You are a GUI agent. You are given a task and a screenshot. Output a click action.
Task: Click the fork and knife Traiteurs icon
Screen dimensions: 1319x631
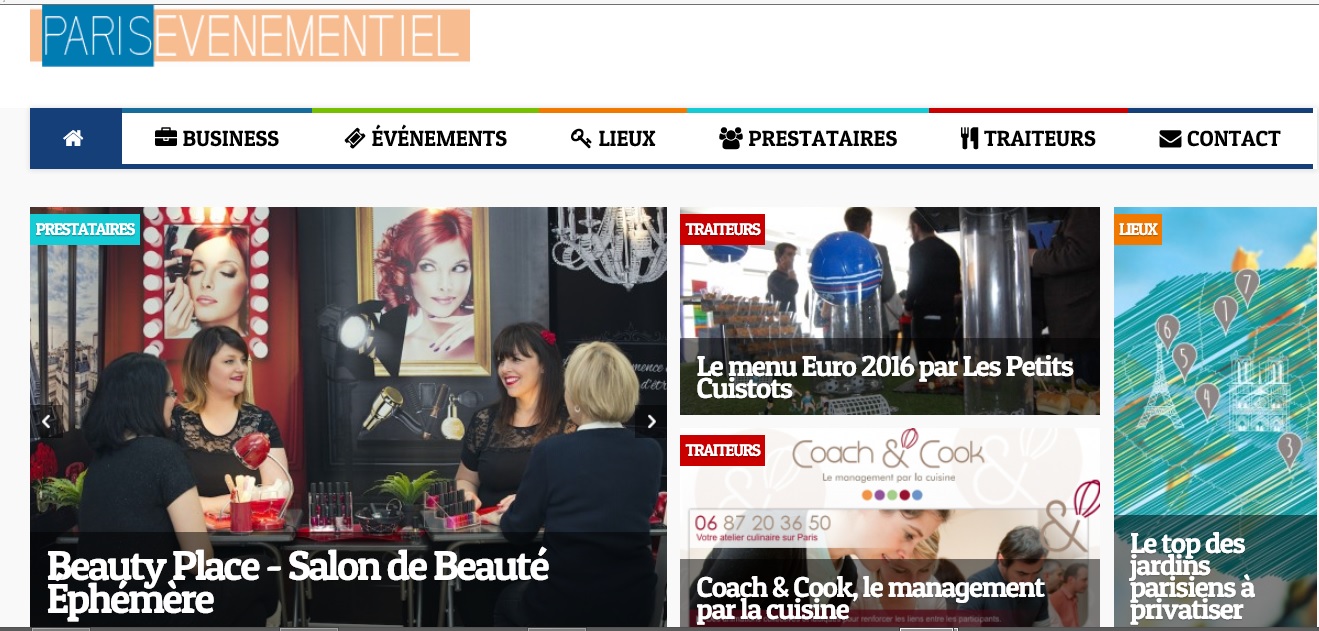coord(969,138)
